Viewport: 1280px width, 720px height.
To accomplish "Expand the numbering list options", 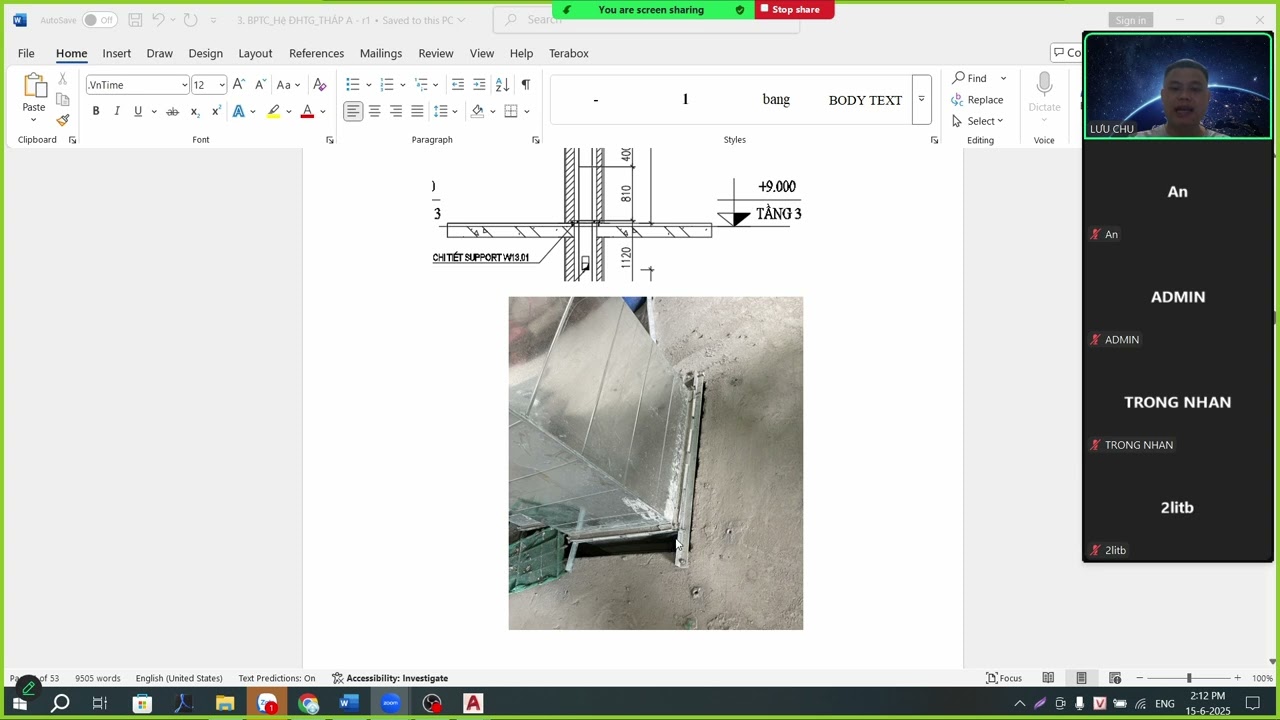I will point(403,85).
